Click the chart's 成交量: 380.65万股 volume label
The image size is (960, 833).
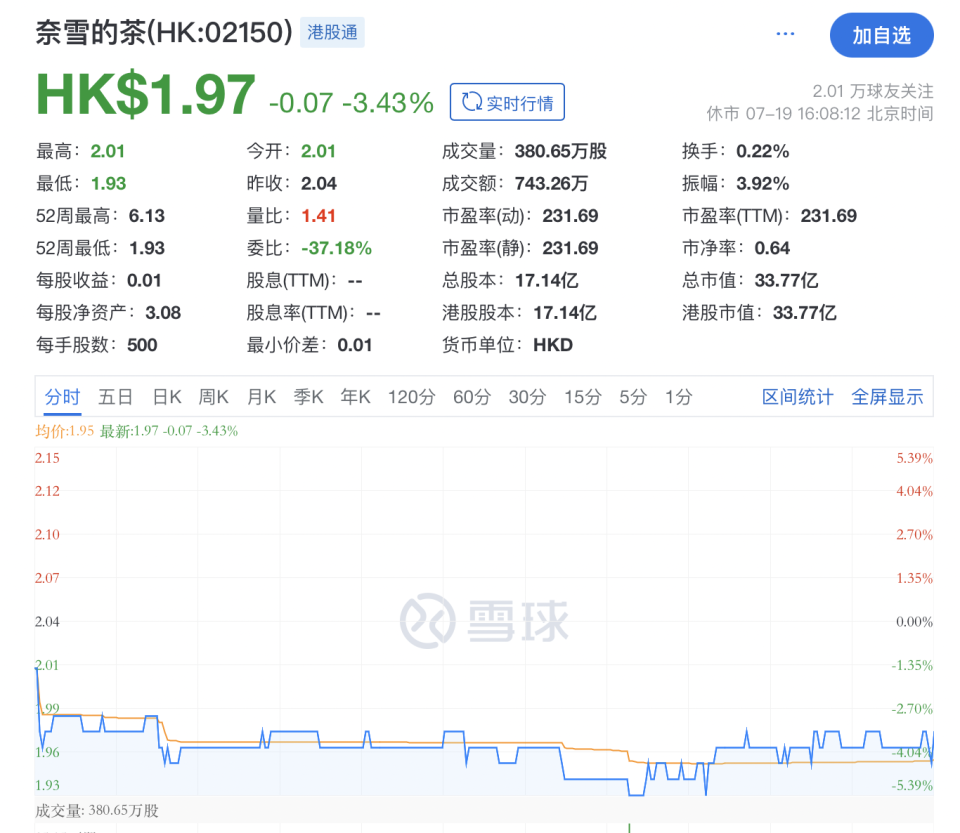(x=97, y=811)
